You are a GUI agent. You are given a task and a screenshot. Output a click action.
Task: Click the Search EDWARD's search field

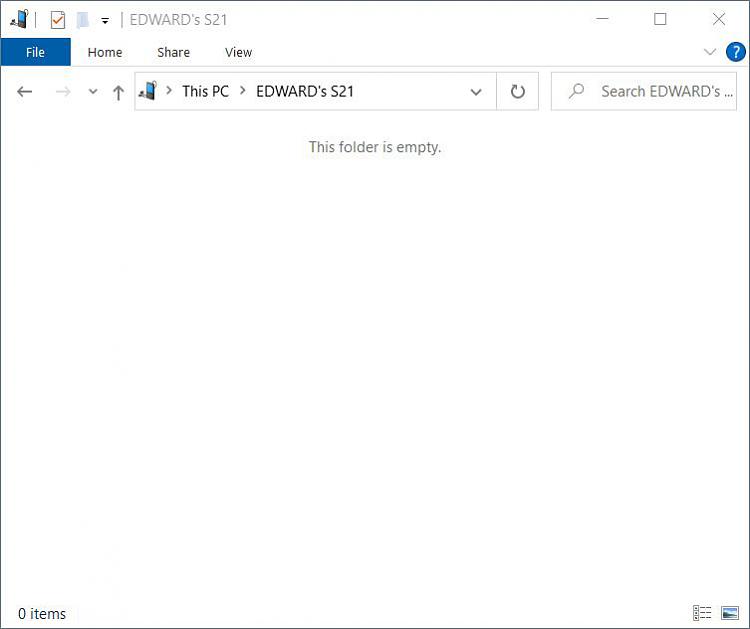pyautogui.click(x=644, y=91)
